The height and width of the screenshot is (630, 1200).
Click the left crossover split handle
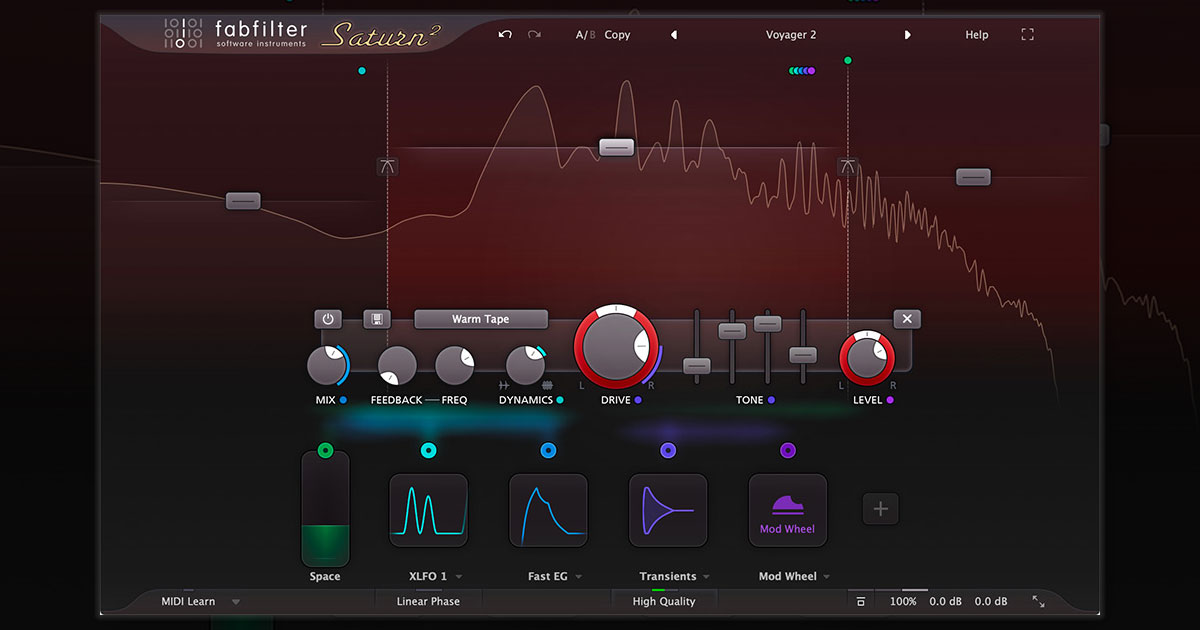(388, 167)
